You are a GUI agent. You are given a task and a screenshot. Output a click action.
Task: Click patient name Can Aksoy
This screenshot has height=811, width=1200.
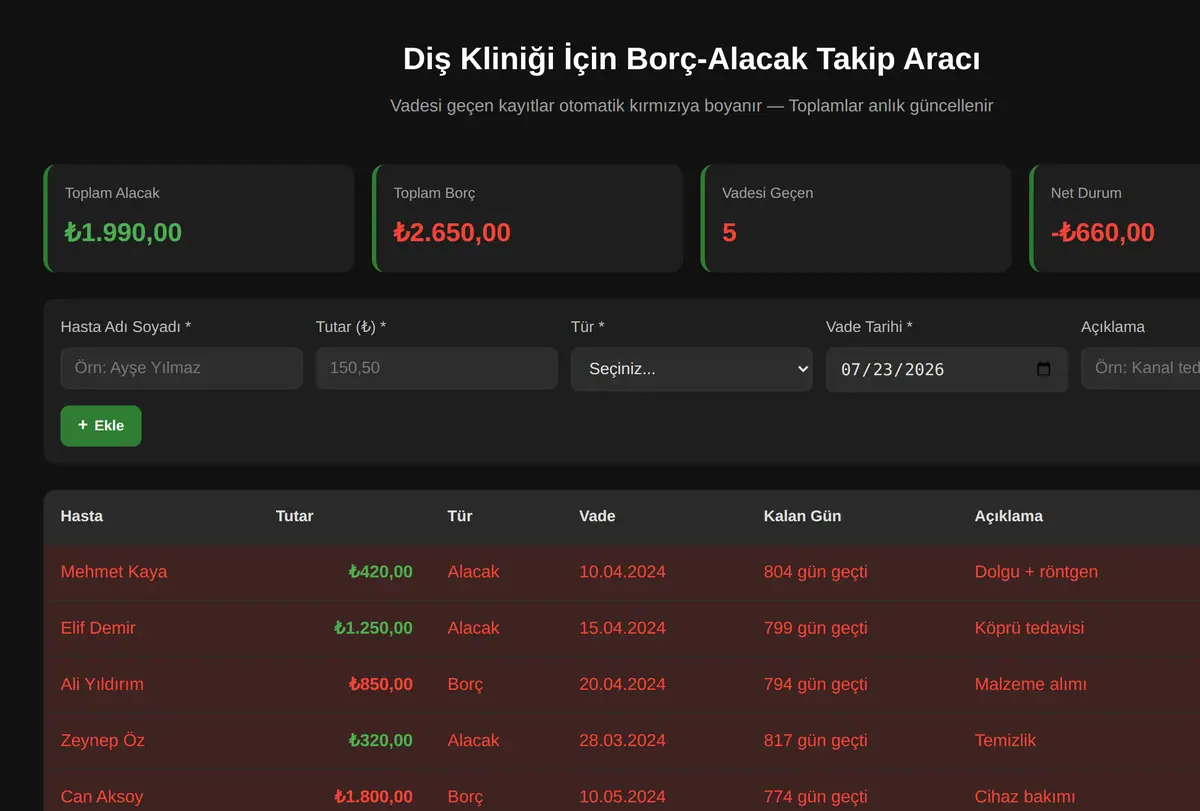tap(102, 797)
